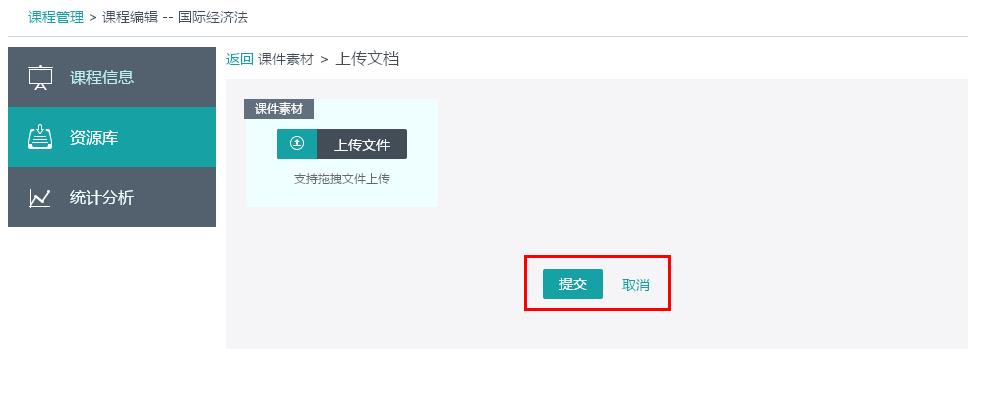This screenshot has width=1000, height=393.
Task: Click the 上传文档 page heading
Action: pos(367,59)
